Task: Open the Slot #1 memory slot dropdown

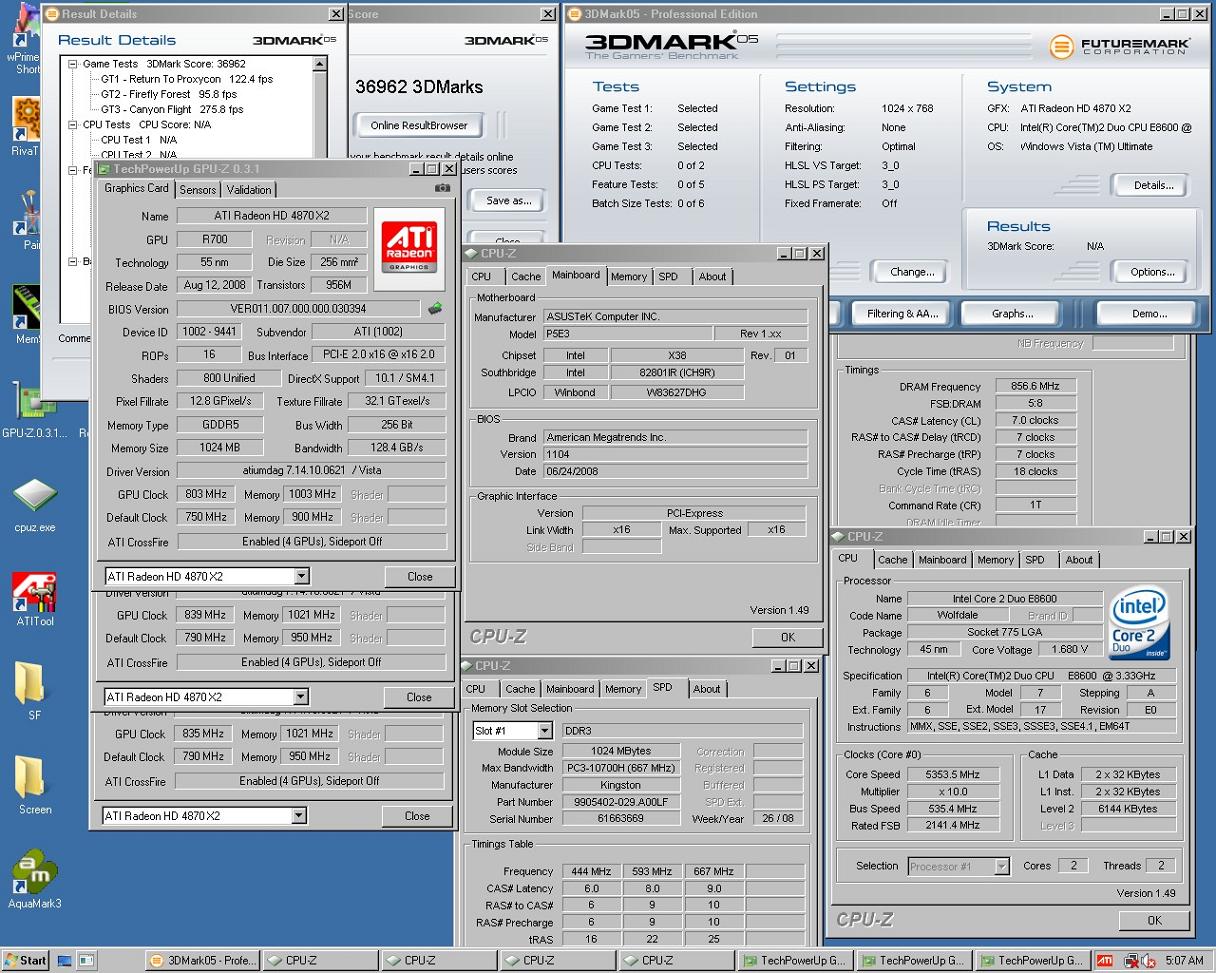Action: [544, 731]
